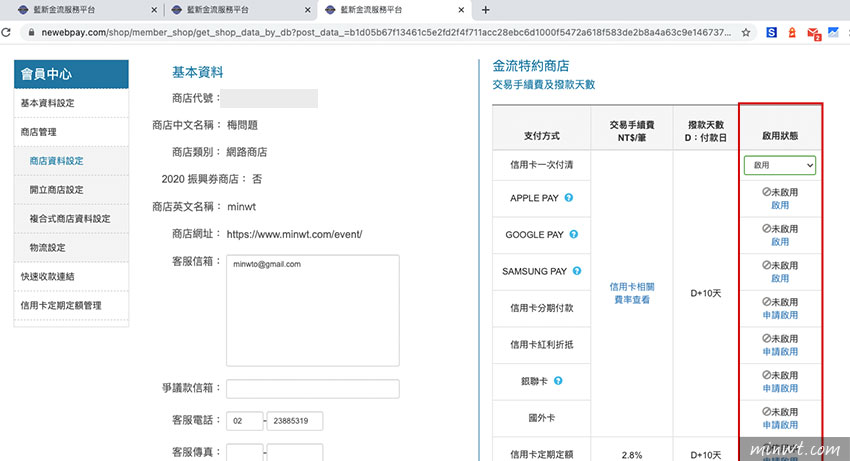
Task: Click the 商店類別 value 網路商店
Action: pos(247,152)
